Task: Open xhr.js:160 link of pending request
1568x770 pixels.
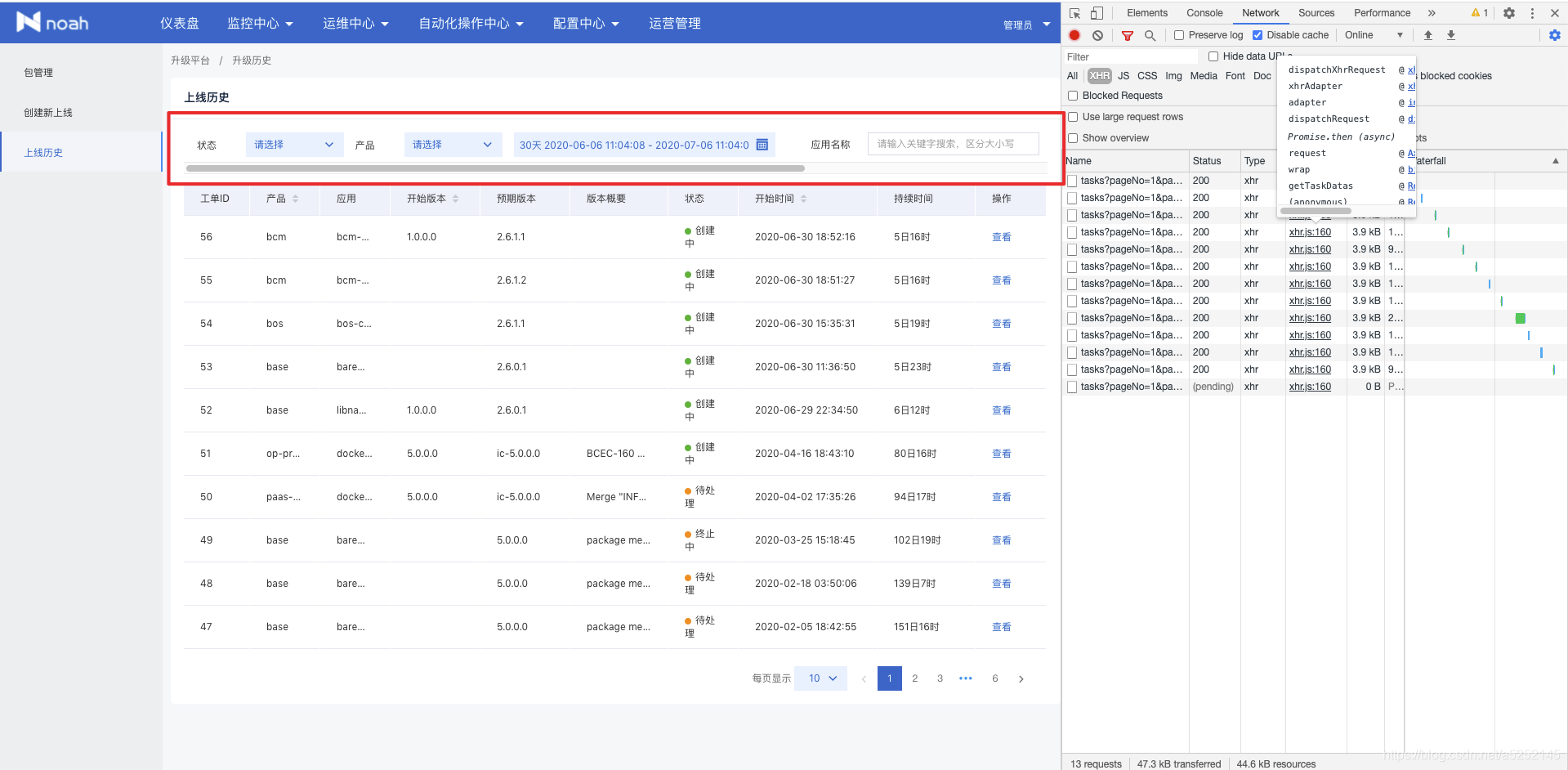Action: click(1310, 387)
